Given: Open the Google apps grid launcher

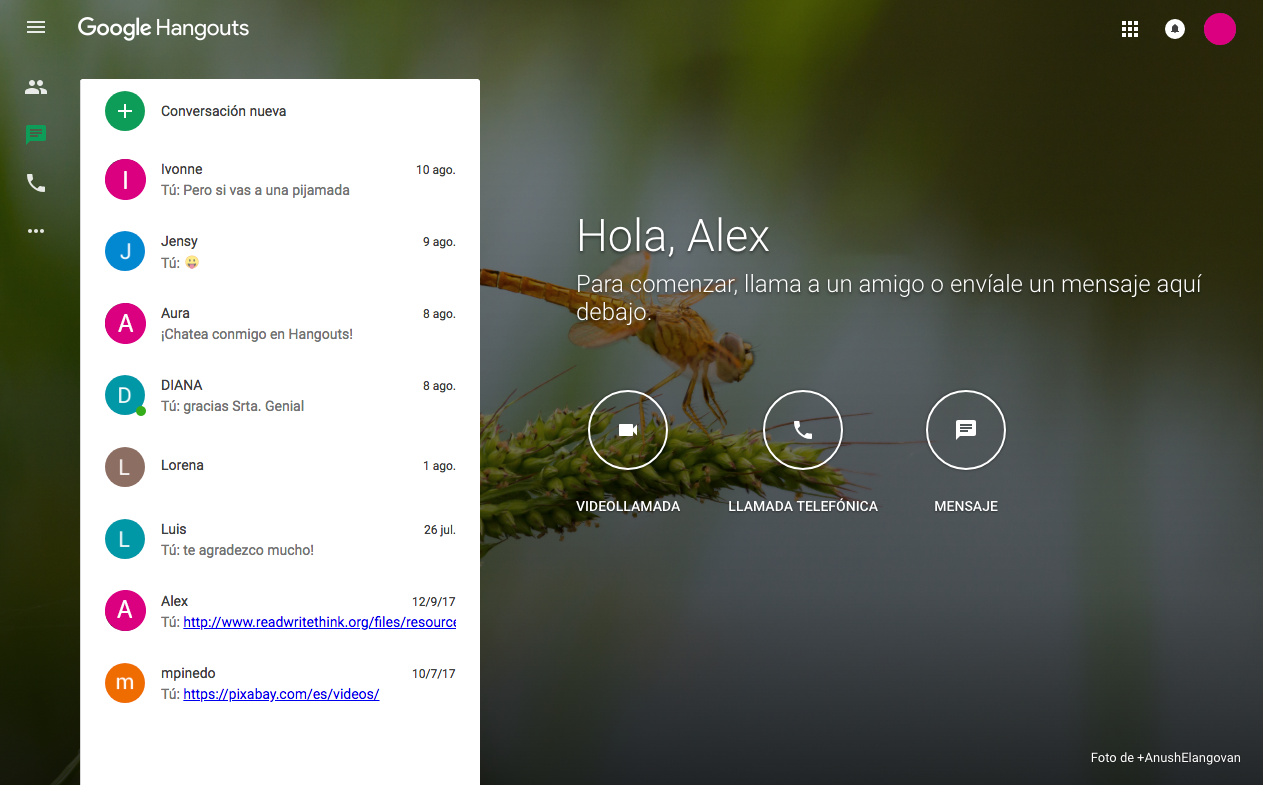Looking at the screenshot, I should click(1130, 29).
